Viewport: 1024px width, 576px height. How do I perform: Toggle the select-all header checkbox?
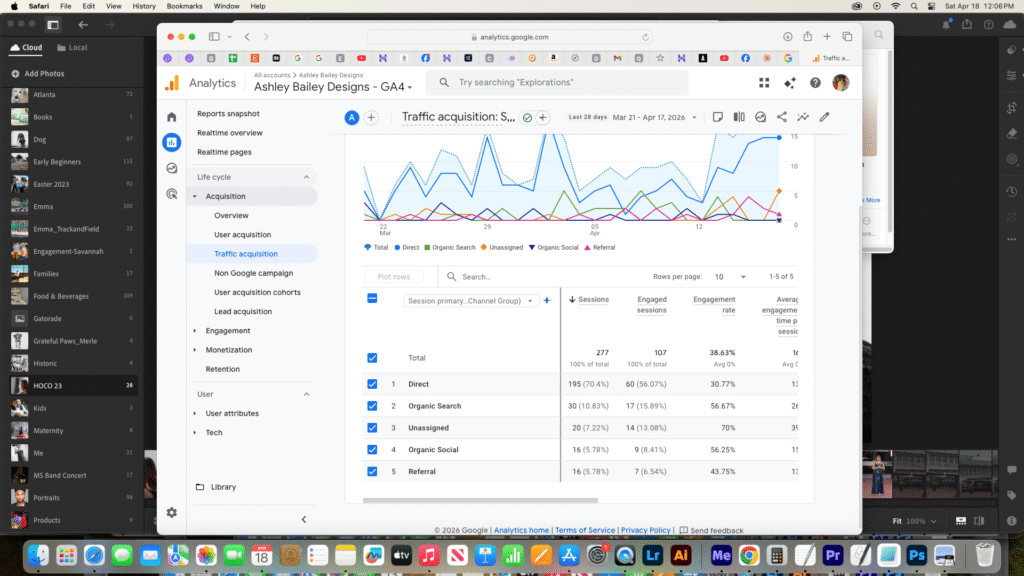(x=372, y=298)
